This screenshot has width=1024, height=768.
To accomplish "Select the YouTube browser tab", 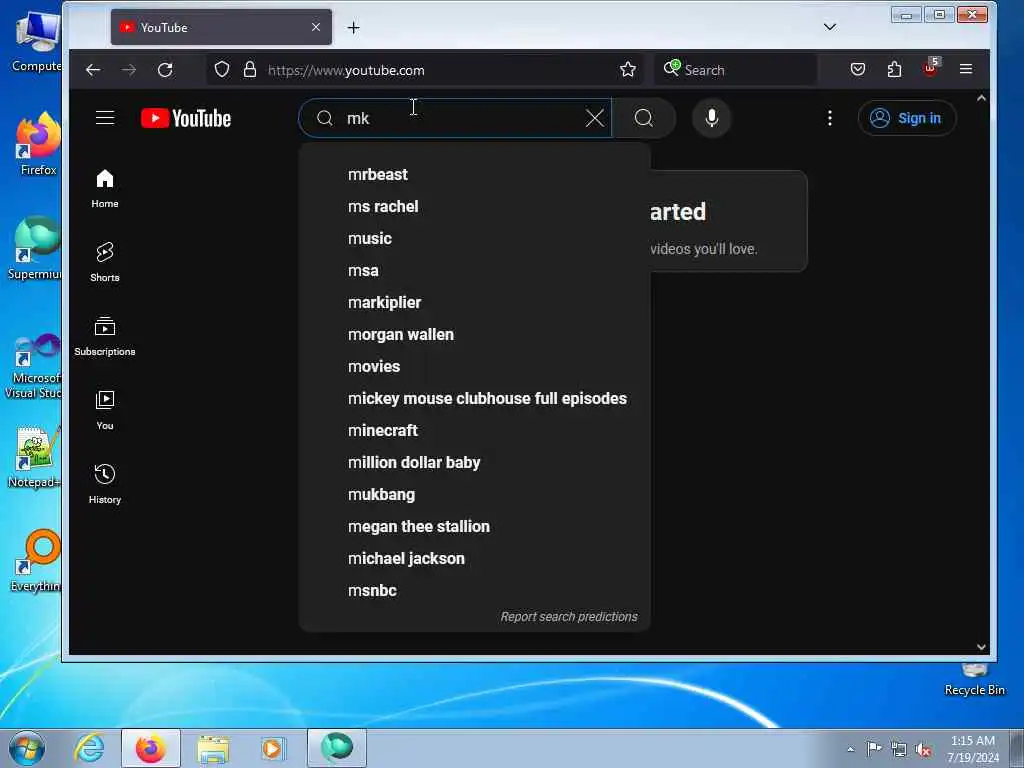I will click(221, 27).
